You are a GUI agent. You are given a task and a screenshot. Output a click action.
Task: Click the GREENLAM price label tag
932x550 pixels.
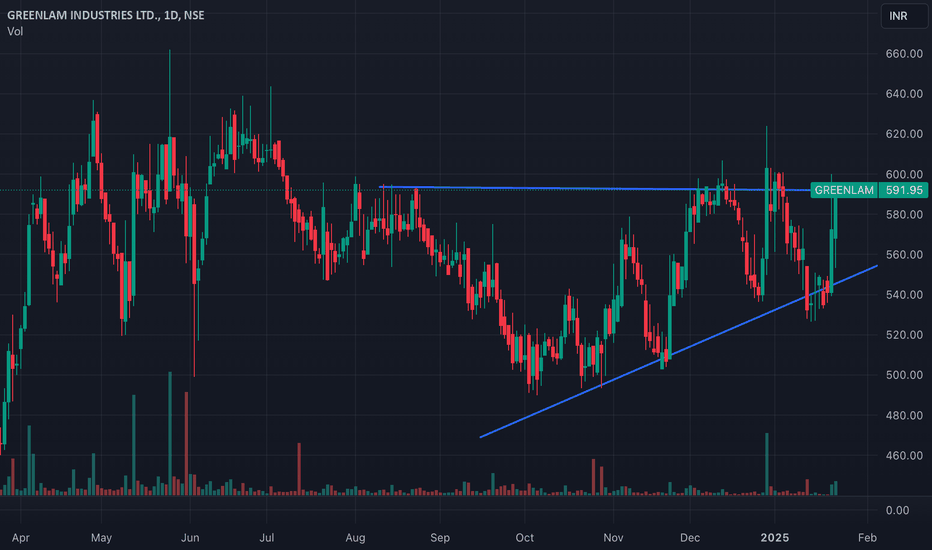tap(843, 190)
